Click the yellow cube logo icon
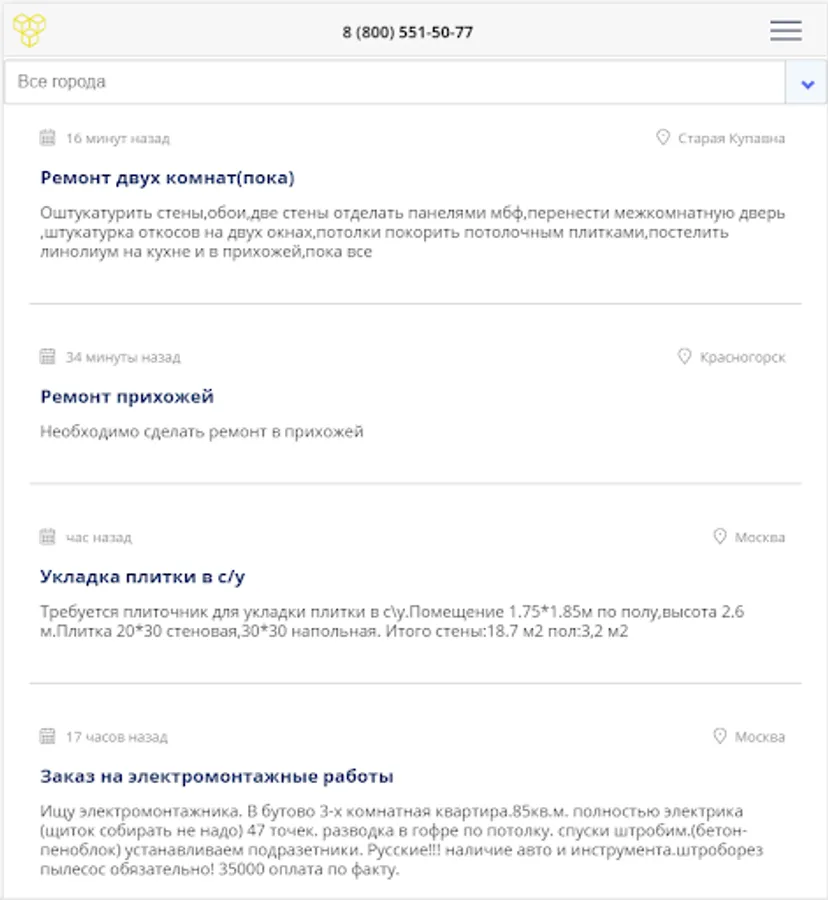Viewport: 828px width, 900px height. coord(30,30)
